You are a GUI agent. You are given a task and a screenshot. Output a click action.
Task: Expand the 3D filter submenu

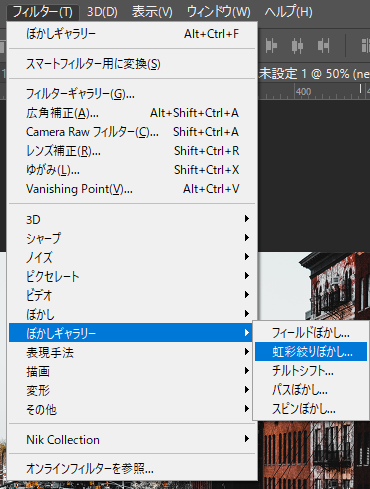[x=132, y=219]
